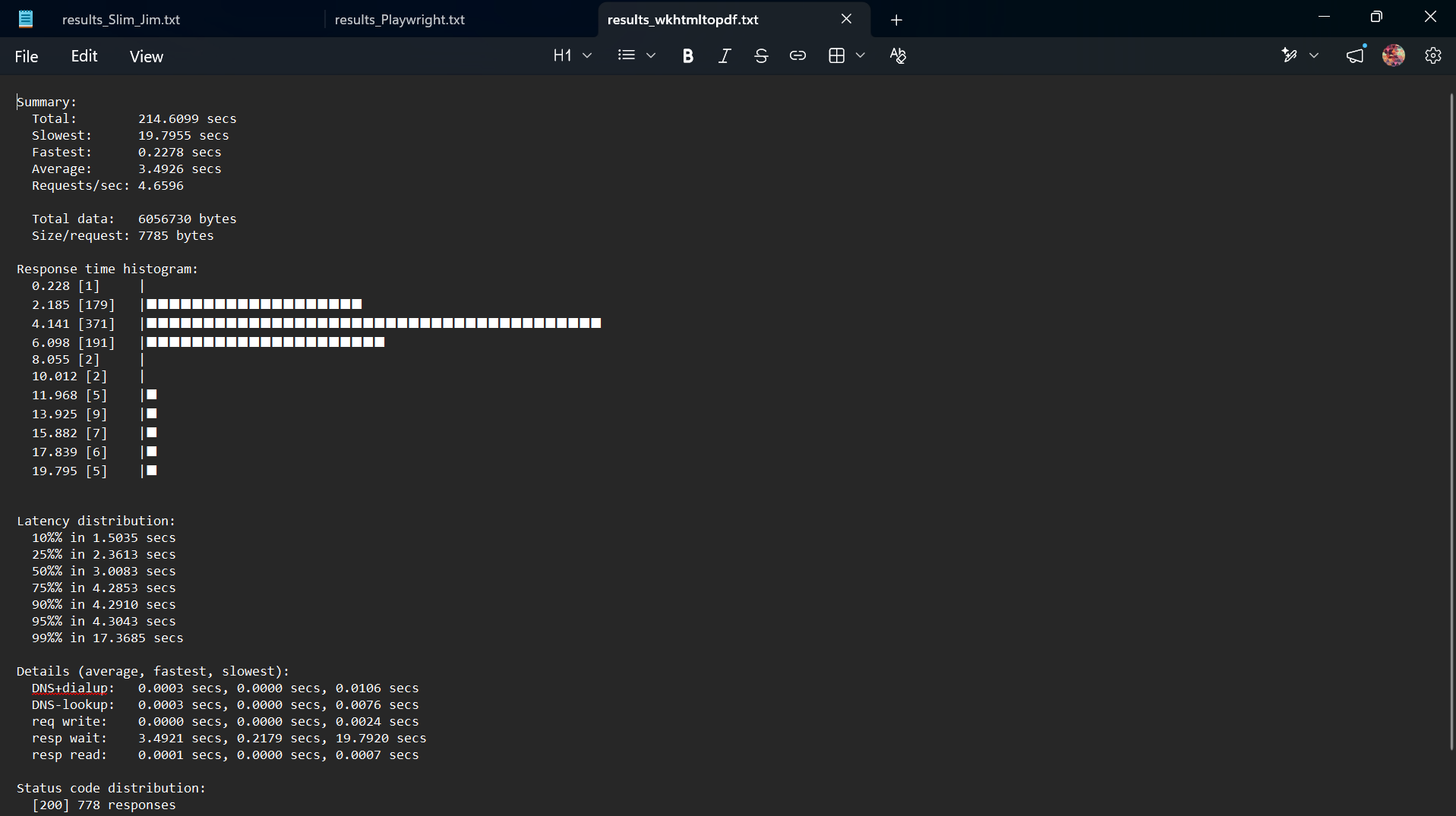Click the vertical scrollbar
1456x816 pixels.
click(1451, 421)
